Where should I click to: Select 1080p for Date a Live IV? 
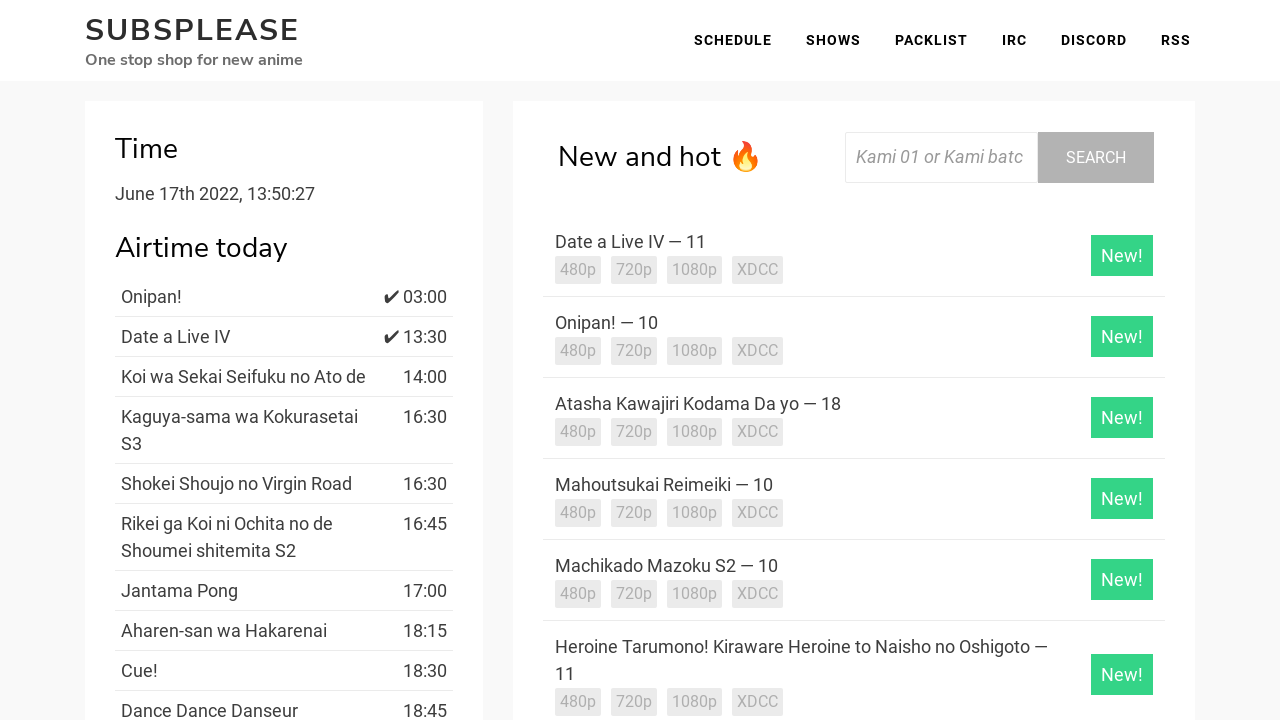coord(694,270)
